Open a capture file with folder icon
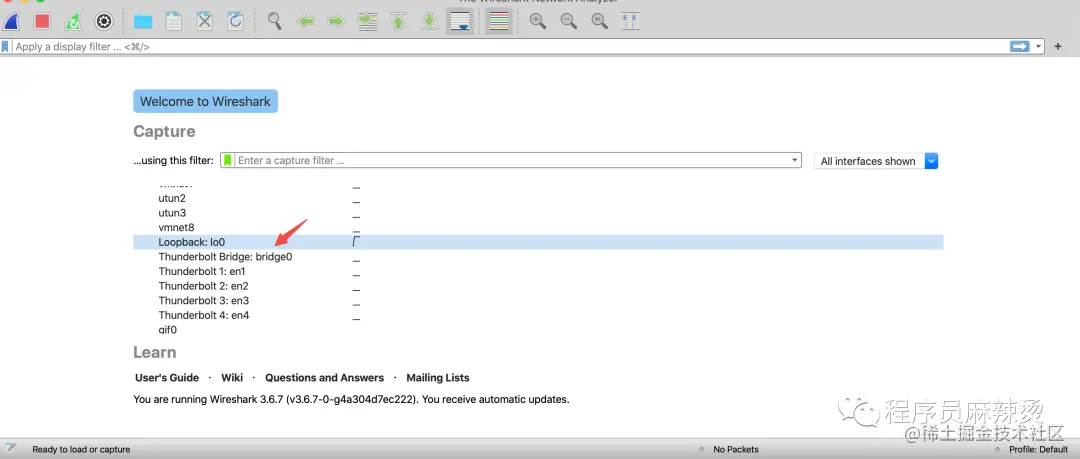1080x459 pixels. click(143, 21)
